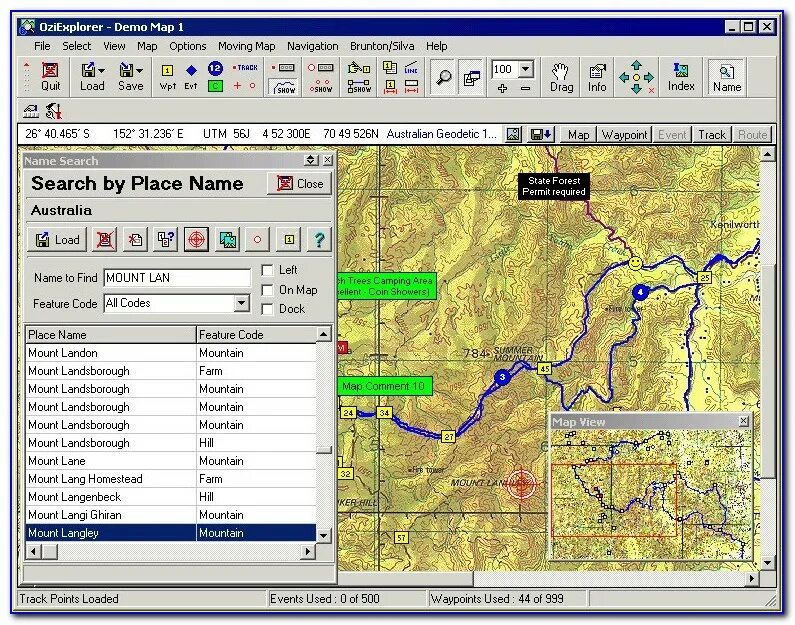The width and height of the screenshot is (795, 625).
Task: Toggle the route line SHOW button
Action: pos(359,86)
